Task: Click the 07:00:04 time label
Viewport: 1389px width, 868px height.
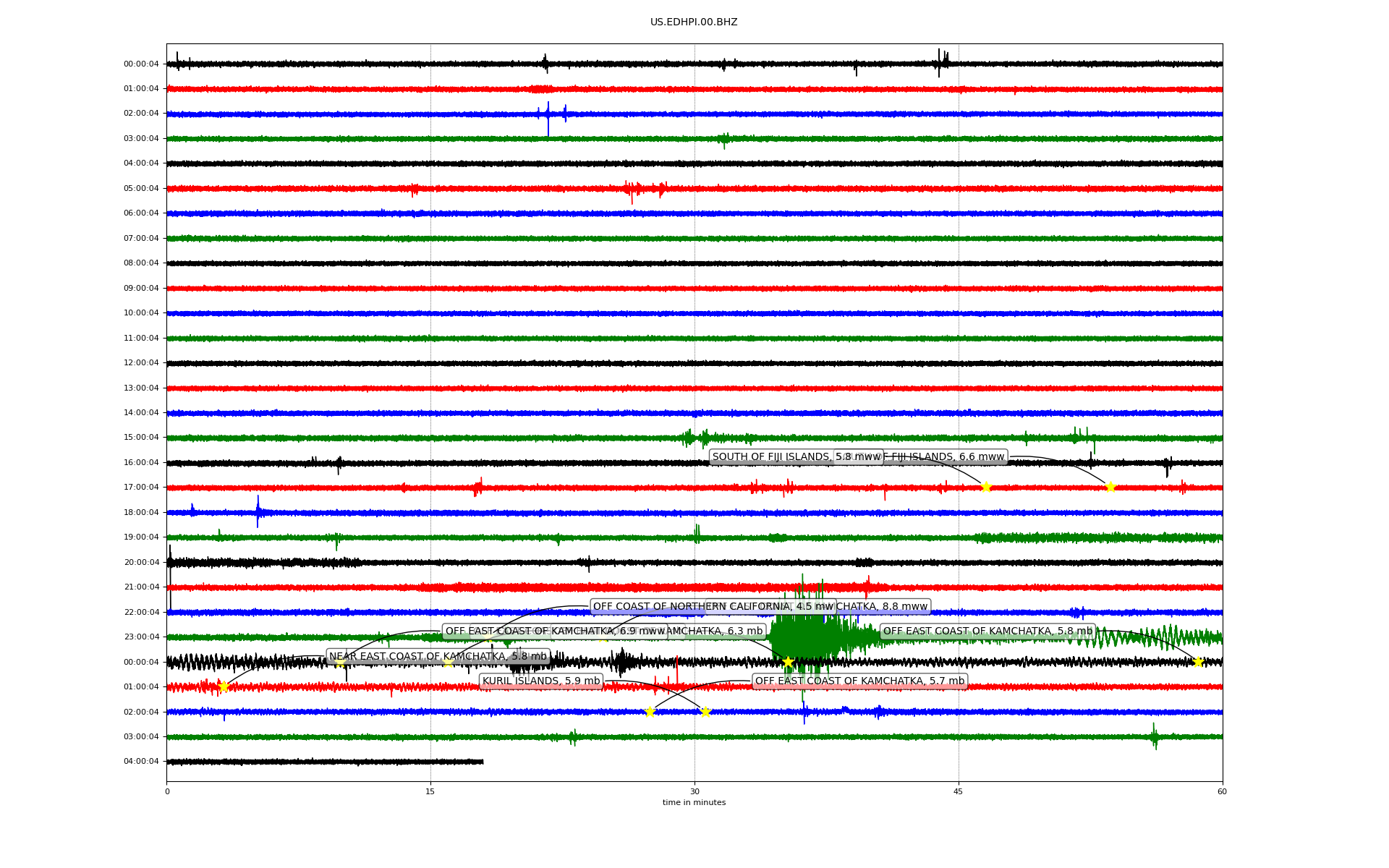Action: (141, 239)
